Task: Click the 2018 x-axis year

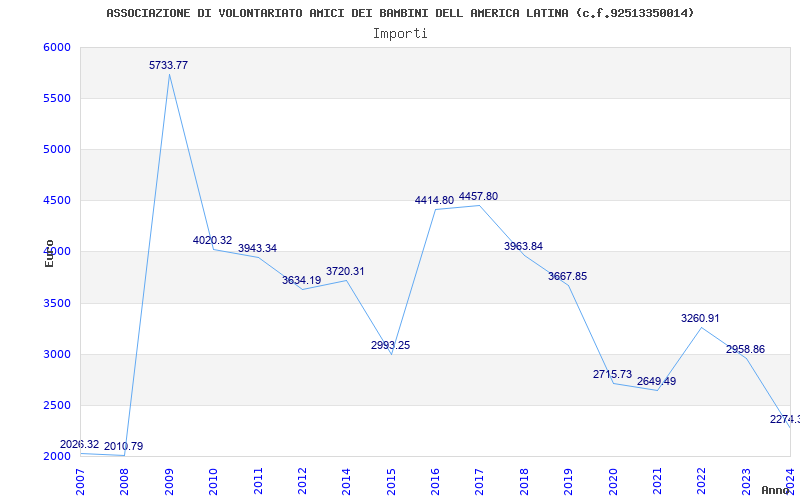Action: pos(524,481)
